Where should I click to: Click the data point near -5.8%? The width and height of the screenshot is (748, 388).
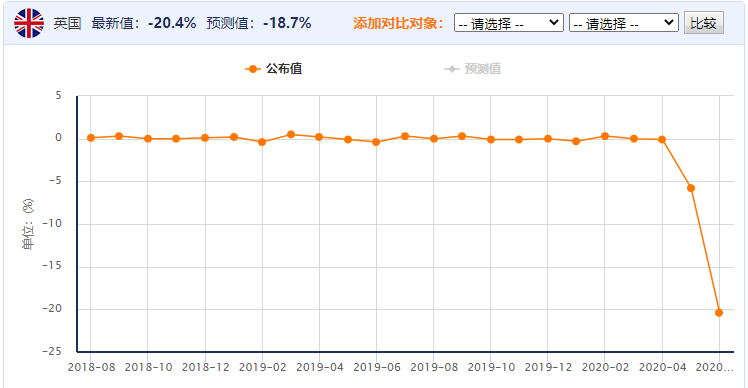pos(691,188)
